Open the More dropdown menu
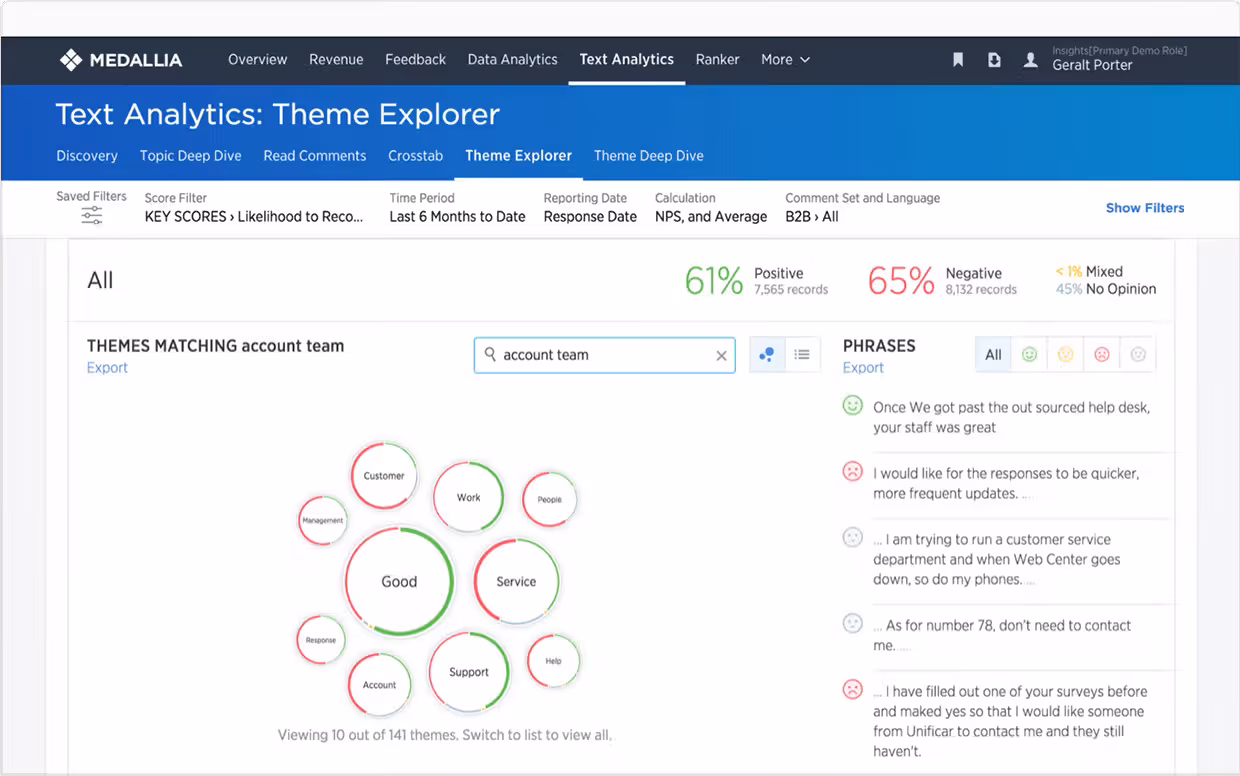 pos(785,60)
